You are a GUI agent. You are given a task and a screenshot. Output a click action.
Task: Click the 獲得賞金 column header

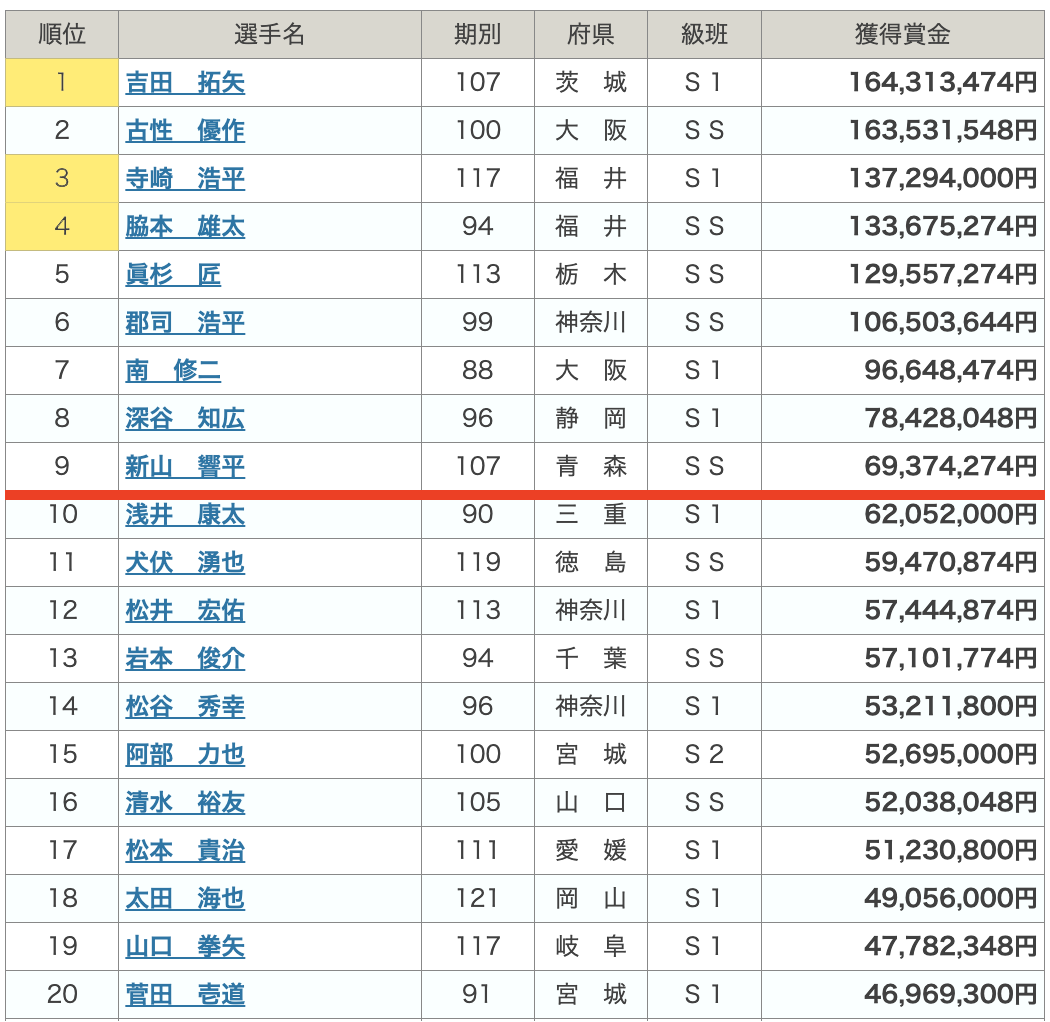click(x=902, y=35)
